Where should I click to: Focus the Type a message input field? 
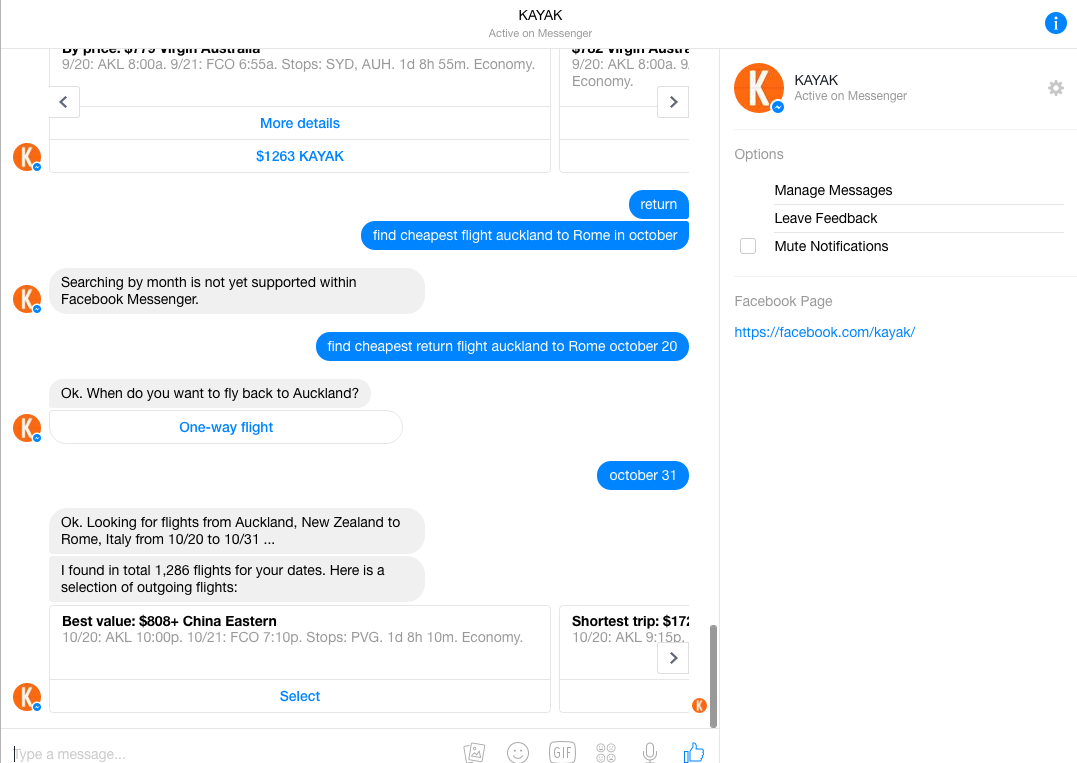coord(234,753)
